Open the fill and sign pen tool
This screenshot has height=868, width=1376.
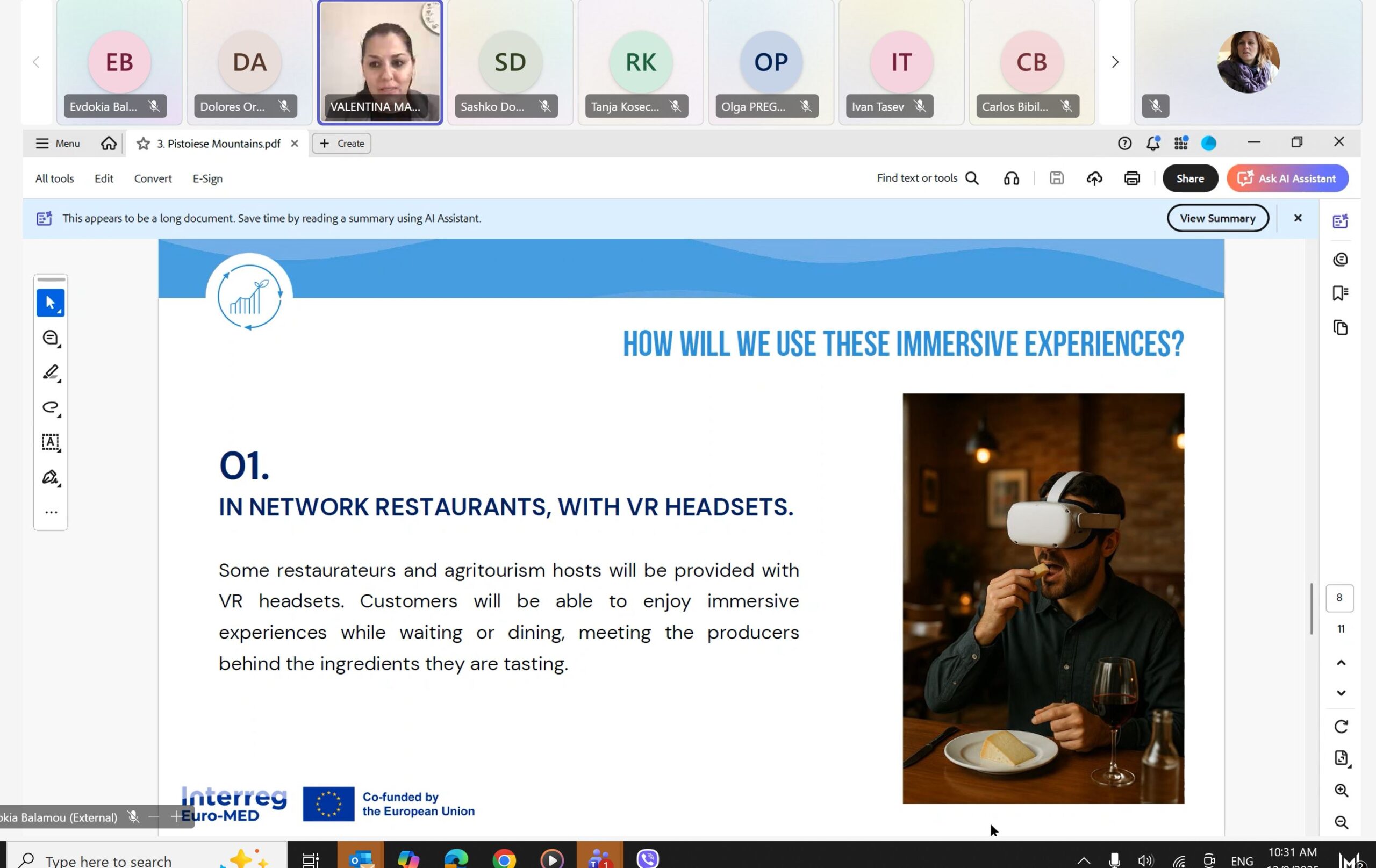click(51, 477)
